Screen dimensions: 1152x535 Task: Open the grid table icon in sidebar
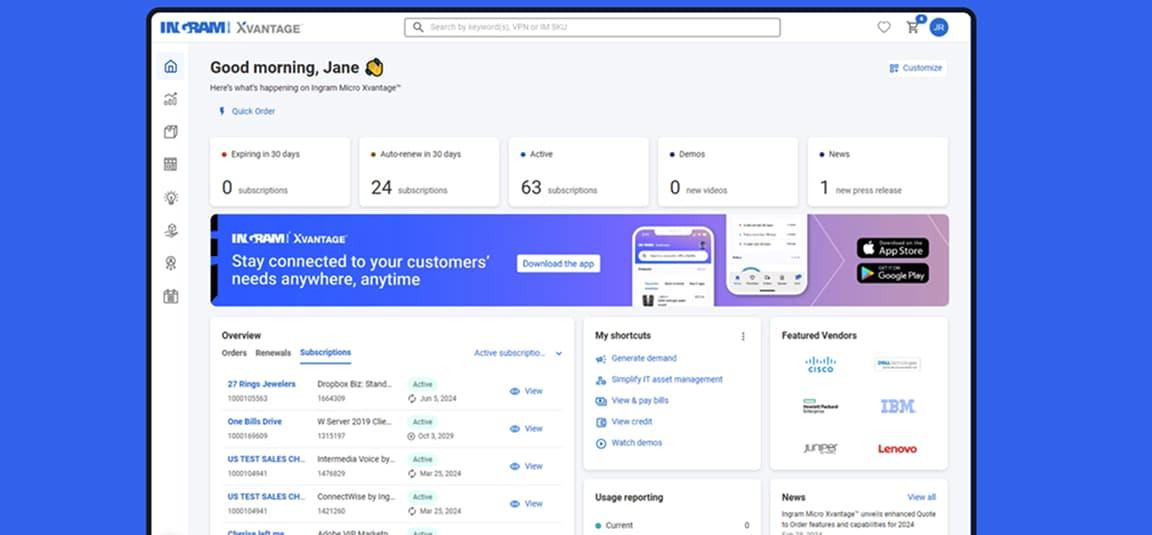point(170,165)
